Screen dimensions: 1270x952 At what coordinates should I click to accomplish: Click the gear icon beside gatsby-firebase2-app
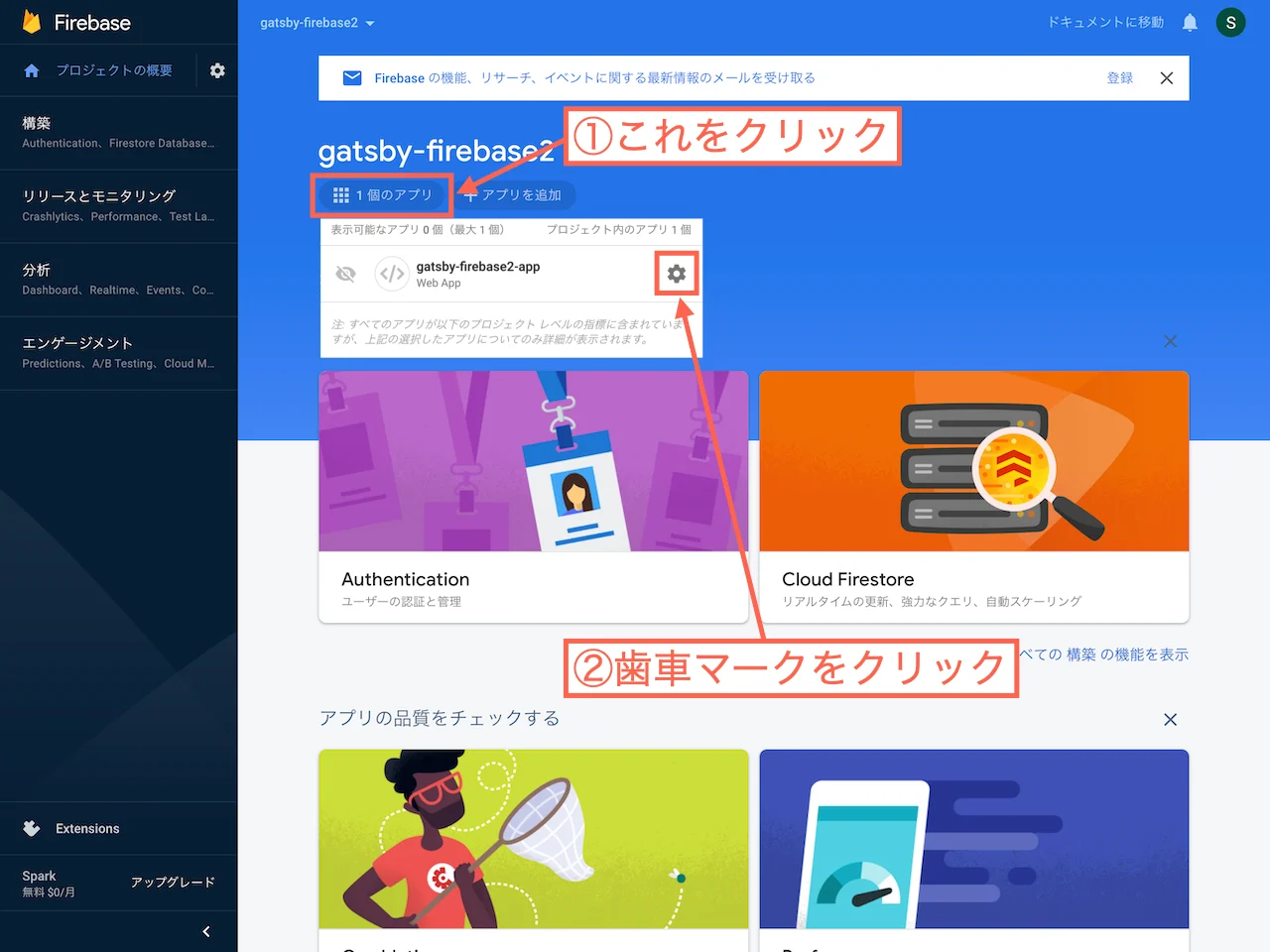676,274
